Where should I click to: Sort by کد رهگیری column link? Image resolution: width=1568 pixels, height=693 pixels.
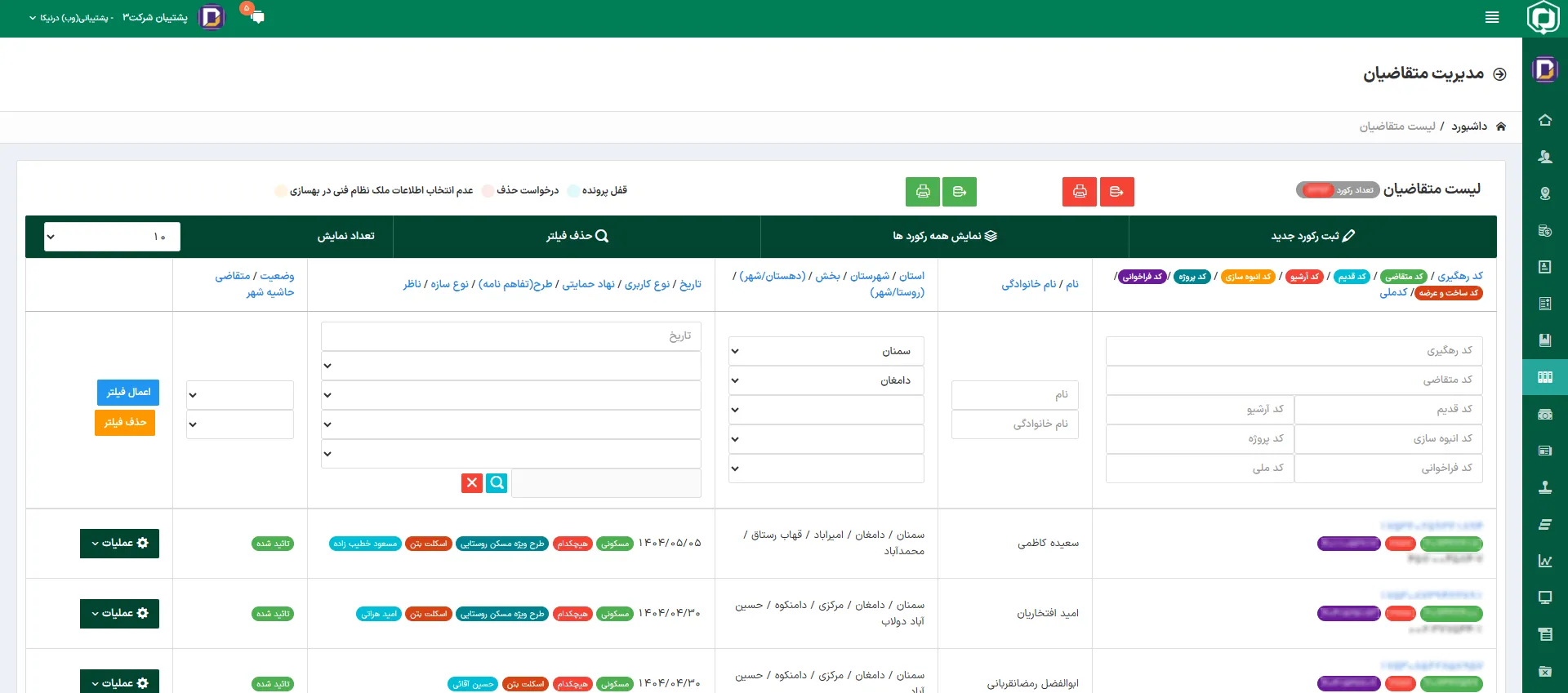[x=1460, y=276]
